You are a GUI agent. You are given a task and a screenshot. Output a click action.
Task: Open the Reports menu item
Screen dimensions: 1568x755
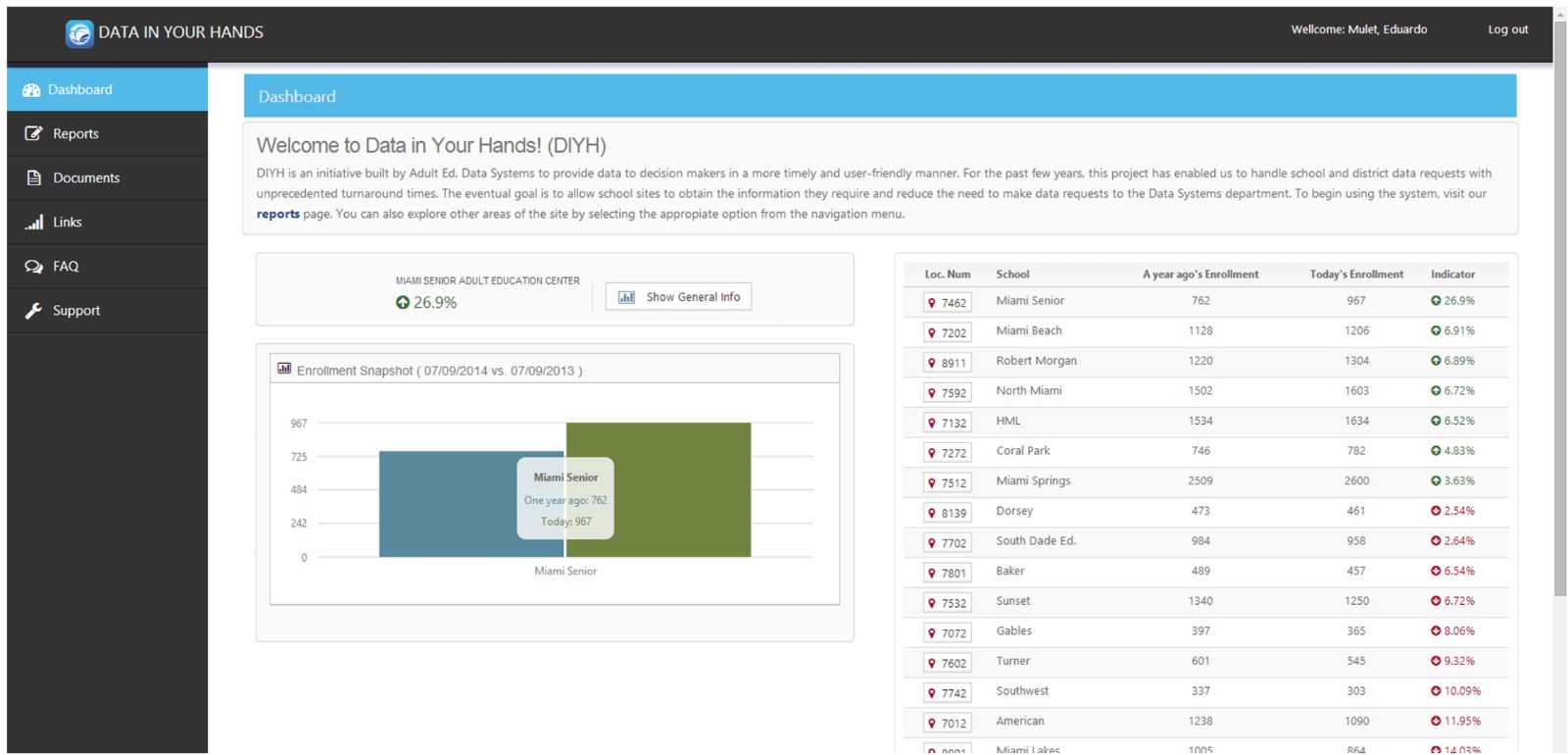click(x=75, y=133)
